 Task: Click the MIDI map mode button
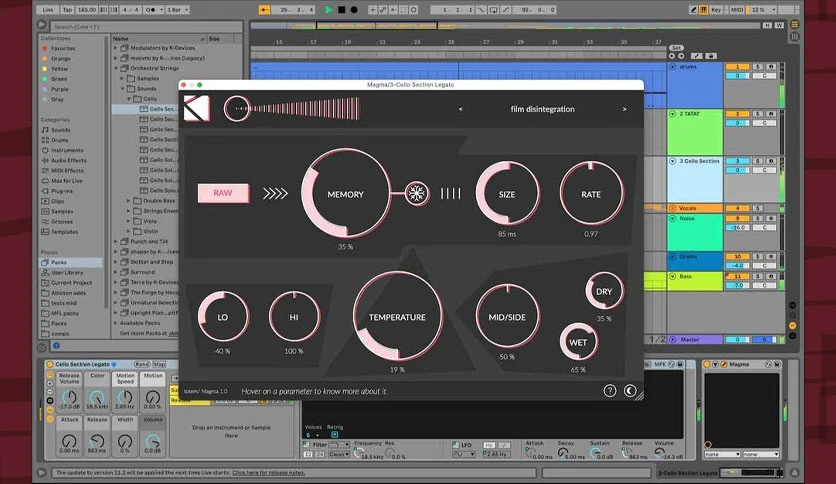[x=737, y=10]
